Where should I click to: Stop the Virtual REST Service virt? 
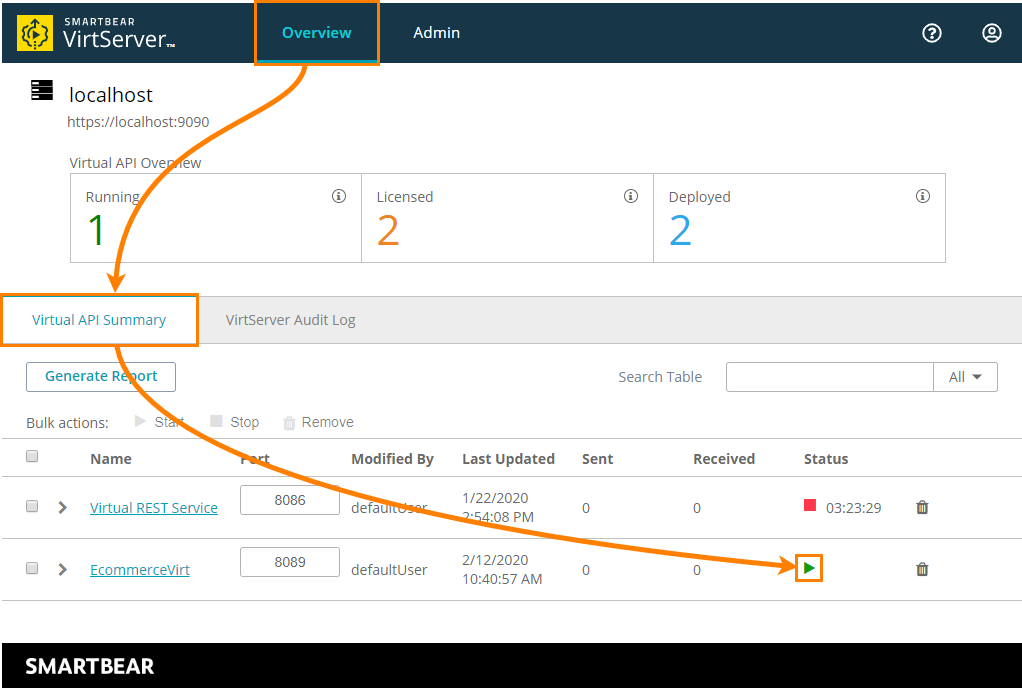click(x=810, y=505)
